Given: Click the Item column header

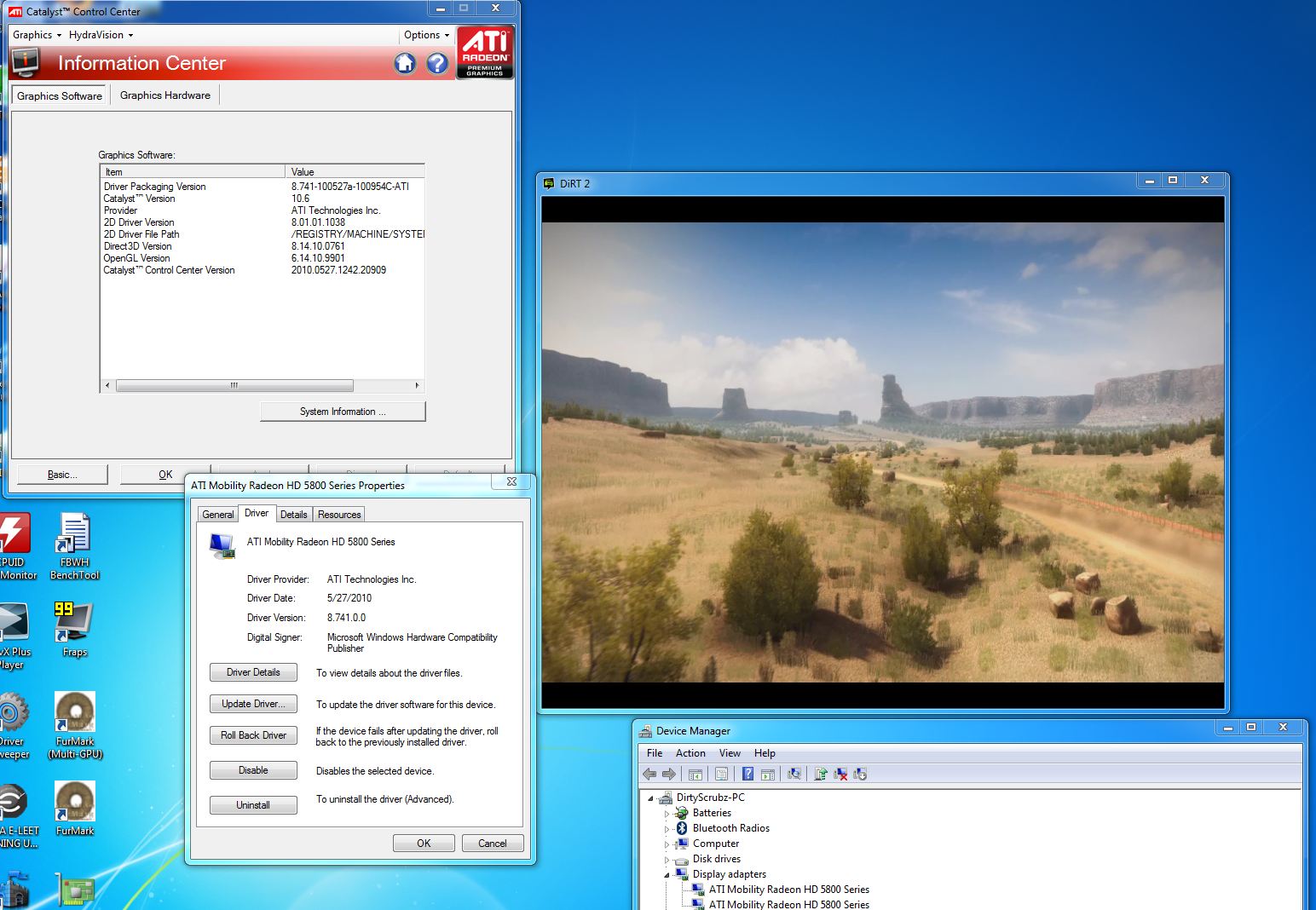Looking at the screenshot, I should [193, 171].
